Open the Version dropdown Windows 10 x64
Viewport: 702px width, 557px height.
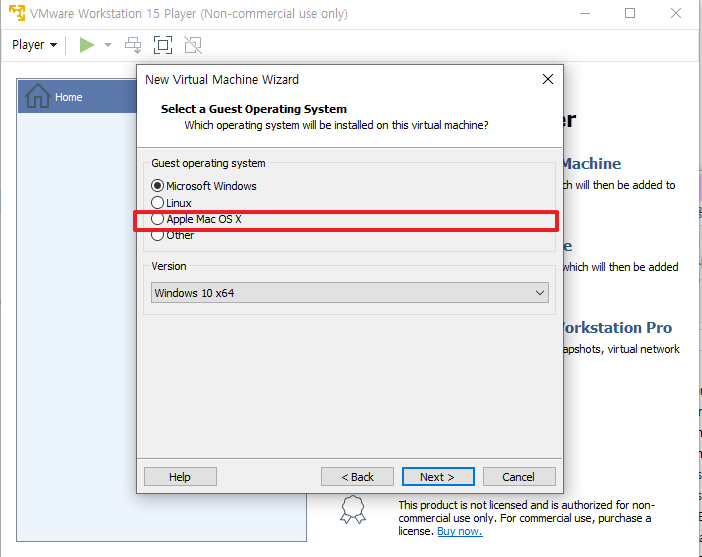pyautogui.click(x=350, y=293)
